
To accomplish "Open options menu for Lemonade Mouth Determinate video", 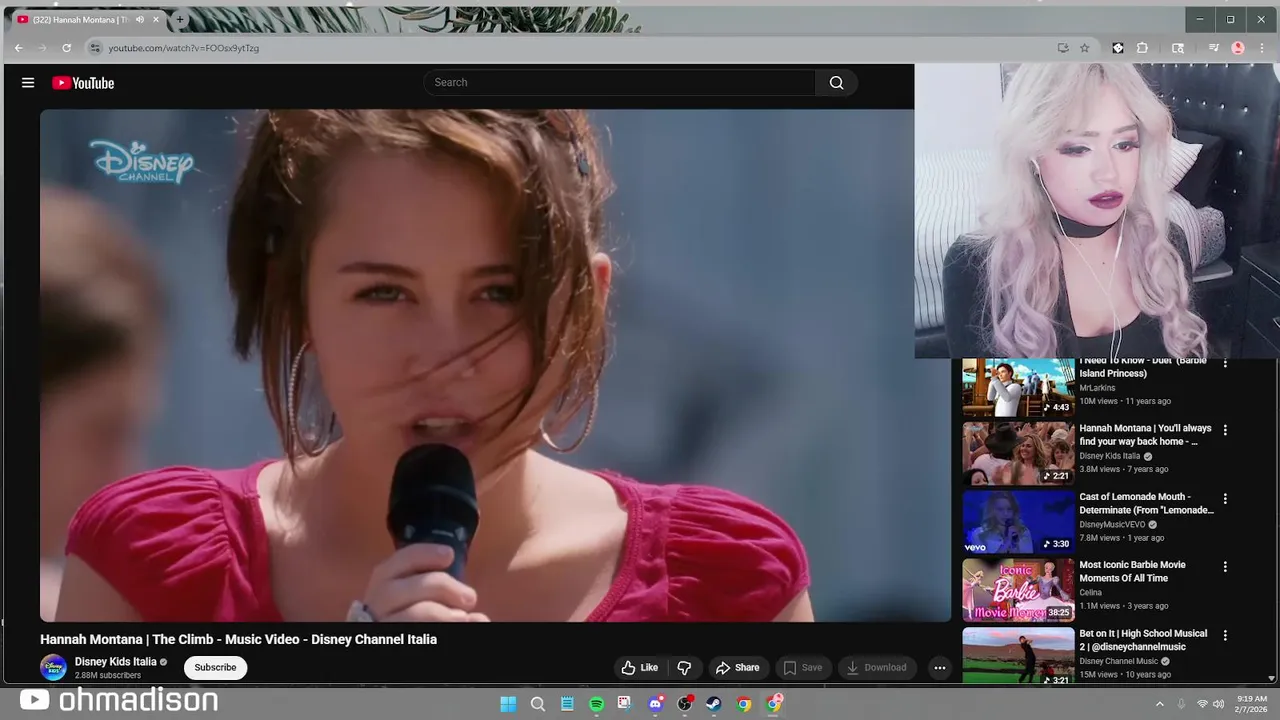I will pos(1225,498).
